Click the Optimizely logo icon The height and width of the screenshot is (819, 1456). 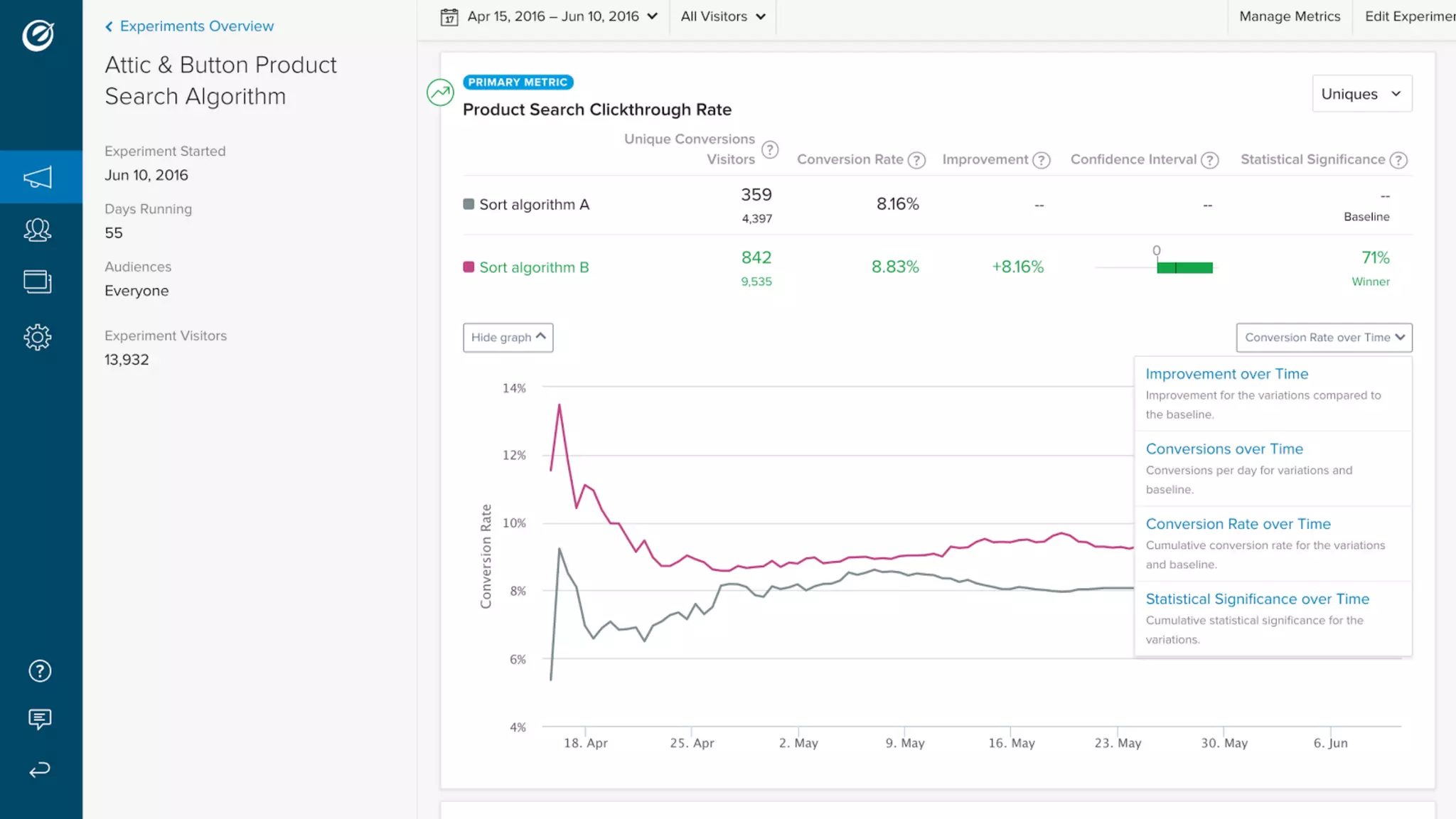click(38, 35)
